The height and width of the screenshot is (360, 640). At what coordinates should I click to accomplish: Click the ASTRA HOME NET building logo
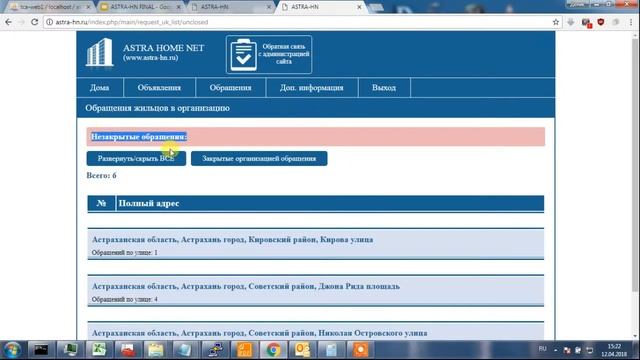click(x=99, y=52)
